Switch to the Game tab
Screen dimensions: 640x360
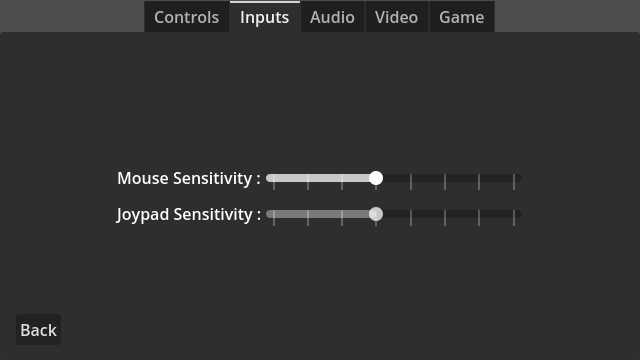coord(462,17)
